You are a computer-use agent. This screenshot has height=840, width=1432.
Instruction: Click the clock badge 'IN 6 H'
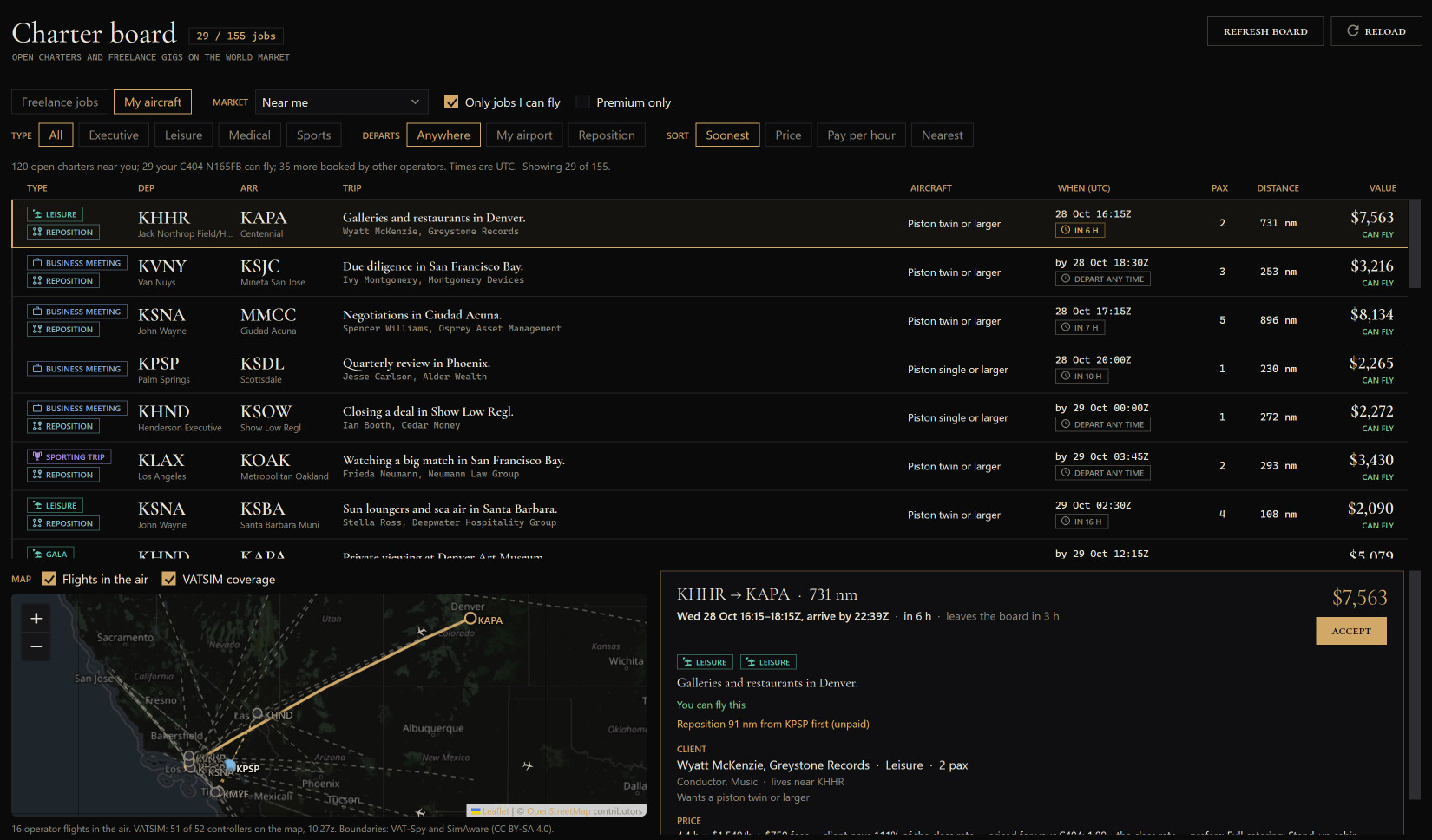coord(1080,231)
